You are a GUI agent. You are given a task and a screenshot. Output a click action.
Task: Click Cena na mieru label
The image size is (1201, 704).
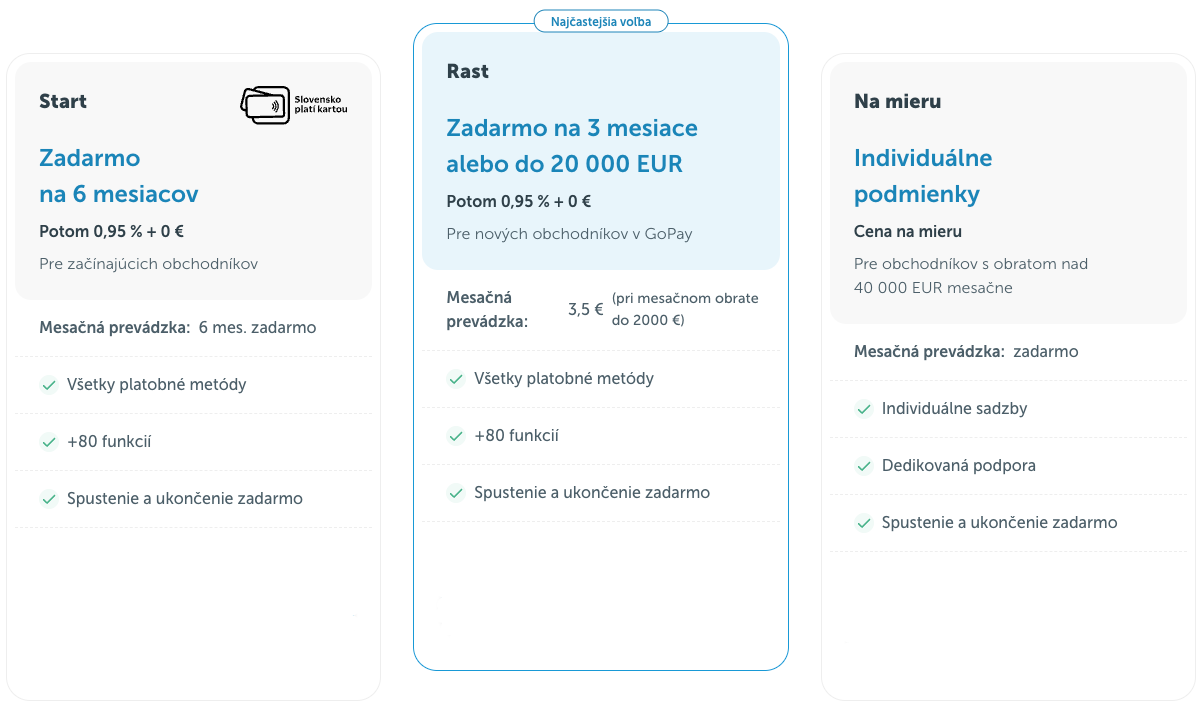908,231
